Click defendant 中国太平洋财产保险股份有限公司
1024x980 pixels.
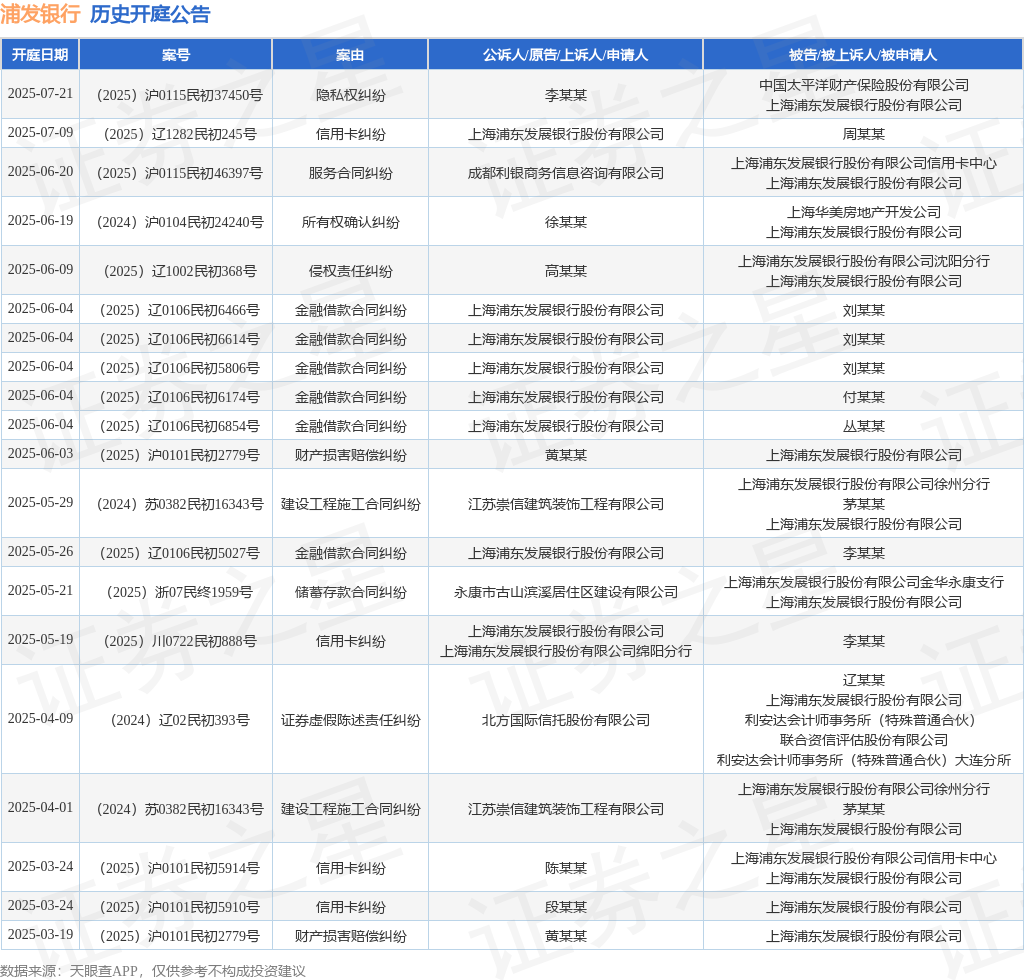(864, 85)
